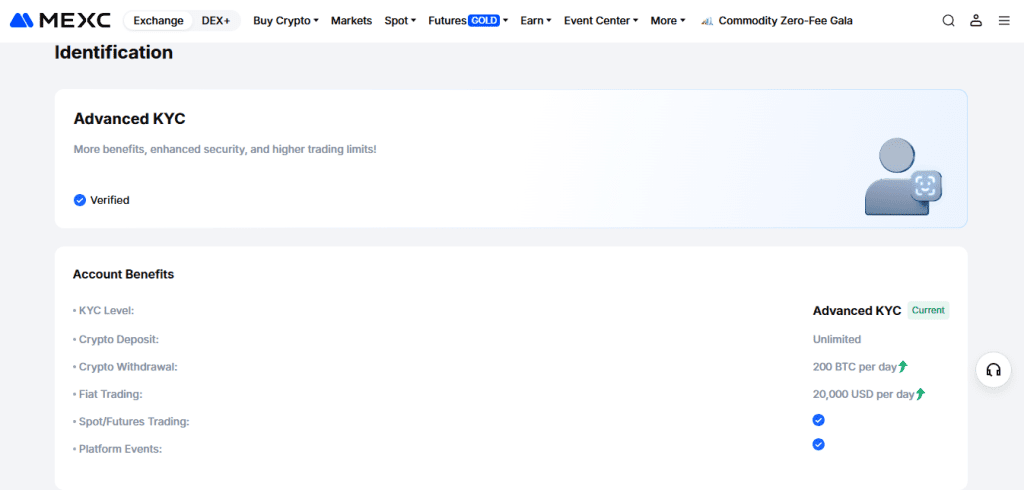Expand the Futures GOLD dropdown
The image size is (1024, 490).
(x=468, y=21)
